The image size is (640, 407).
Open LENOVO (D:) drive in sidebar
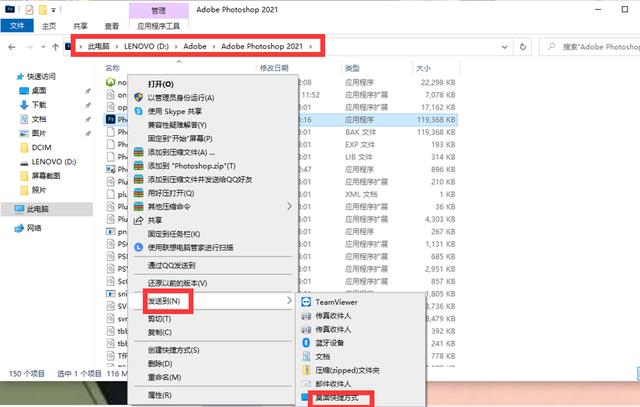53,162
